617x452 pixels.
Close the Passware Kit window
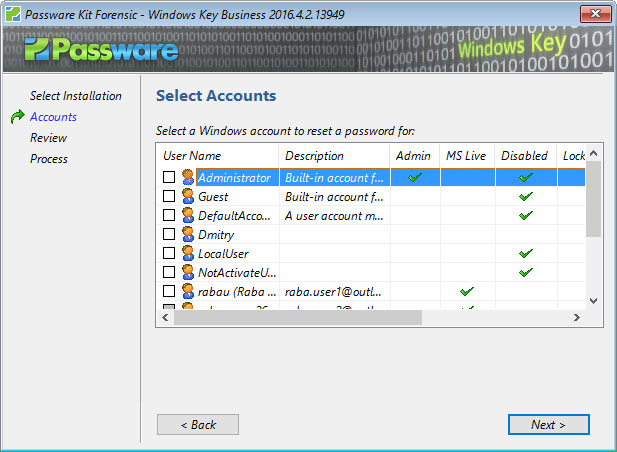pos(595,14)
